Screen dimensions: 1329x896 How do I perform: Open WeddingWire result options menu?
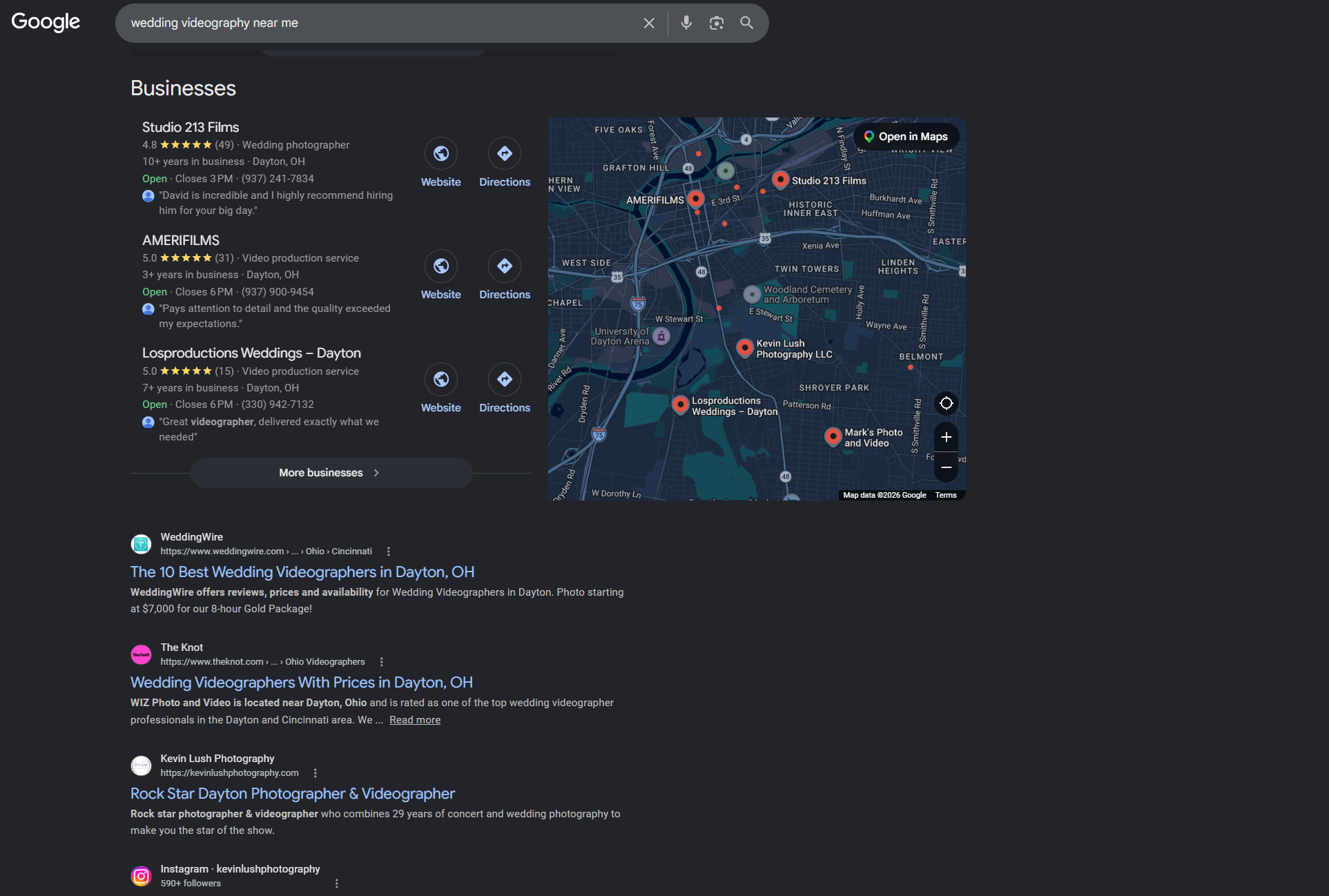389,552
